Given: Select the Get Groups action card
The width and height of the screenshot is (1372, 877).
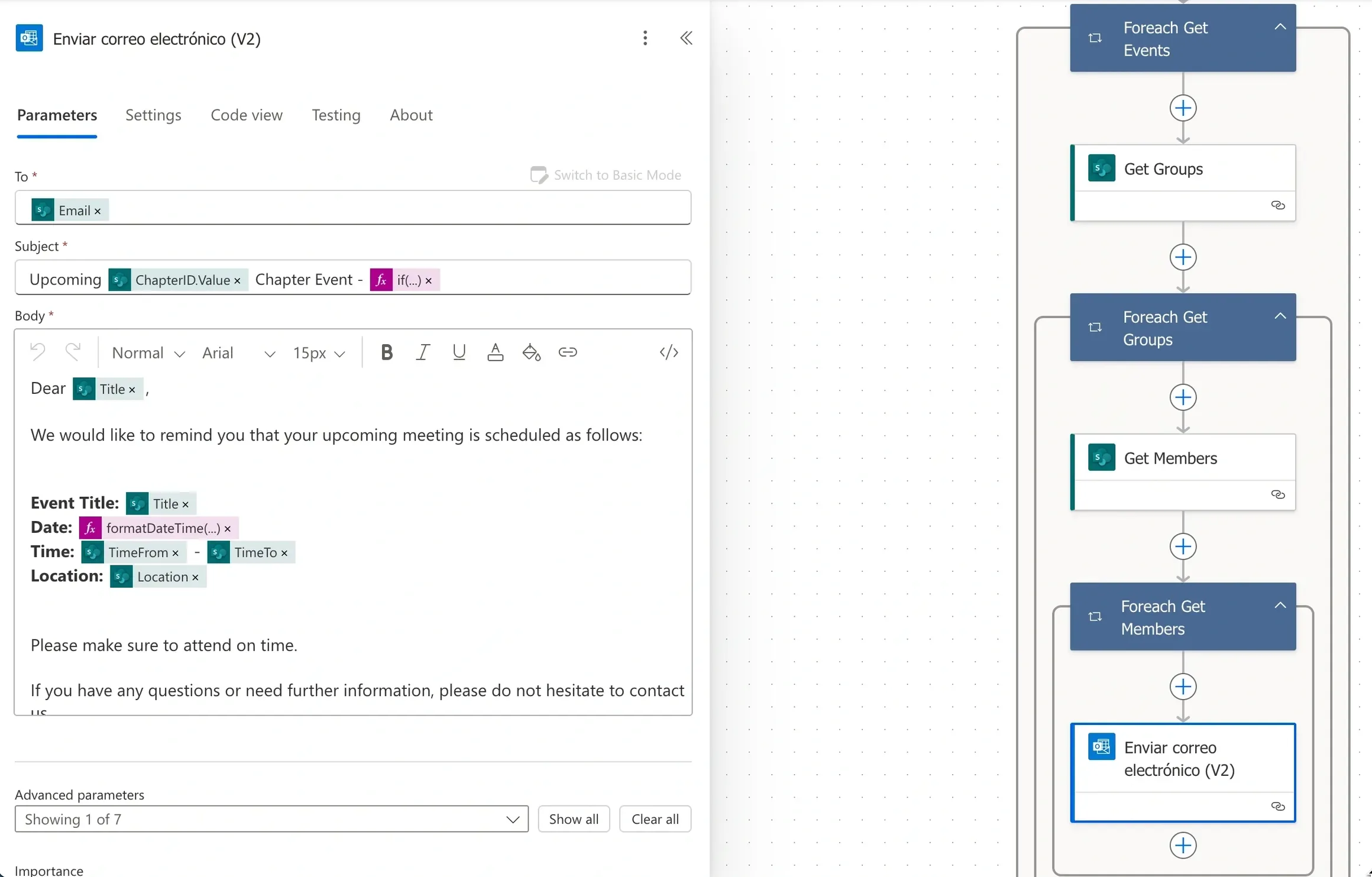Looking at the screenshot, I should (x=1183, y=183).
